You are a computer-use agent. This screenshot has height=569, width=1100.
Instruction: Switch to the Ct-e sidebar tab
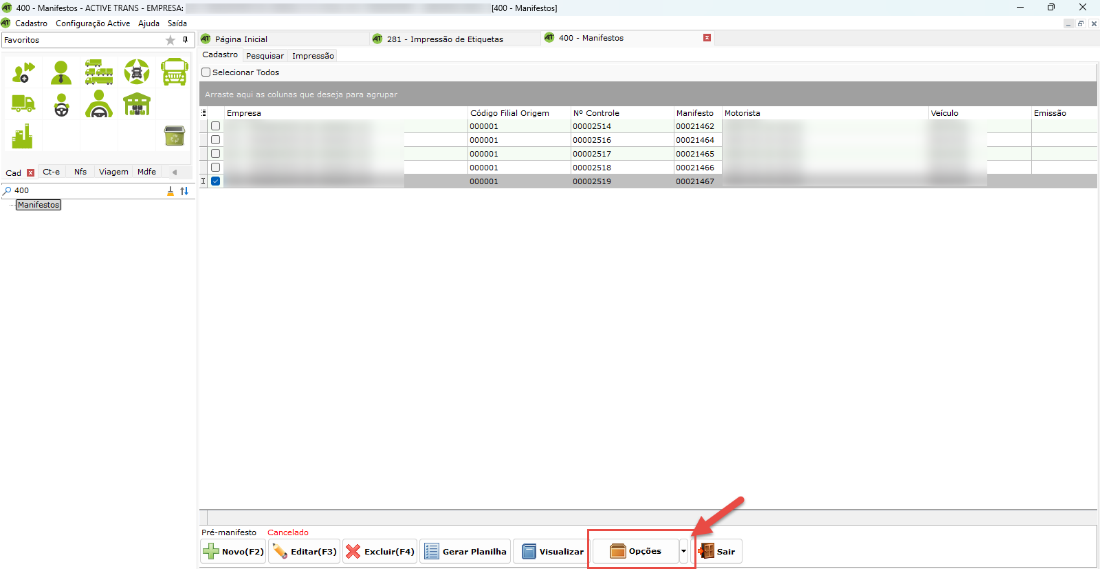pyautogui.click(x=51, y=172)
